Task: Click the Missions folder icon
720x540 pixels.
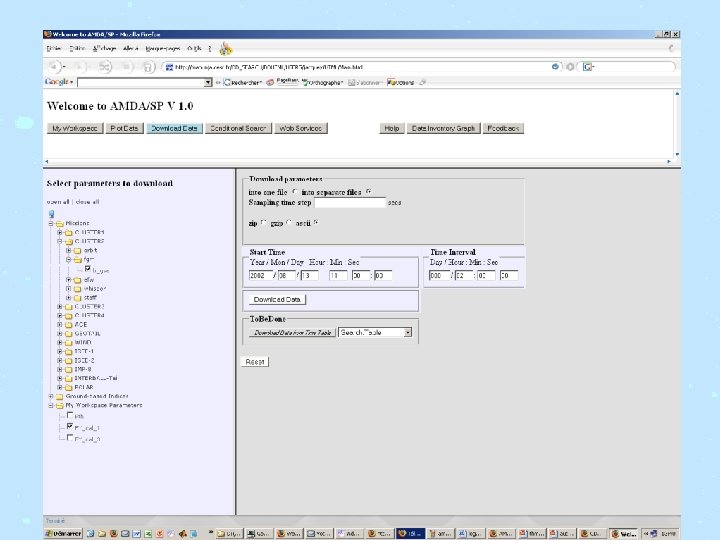Action: point(60,224)
